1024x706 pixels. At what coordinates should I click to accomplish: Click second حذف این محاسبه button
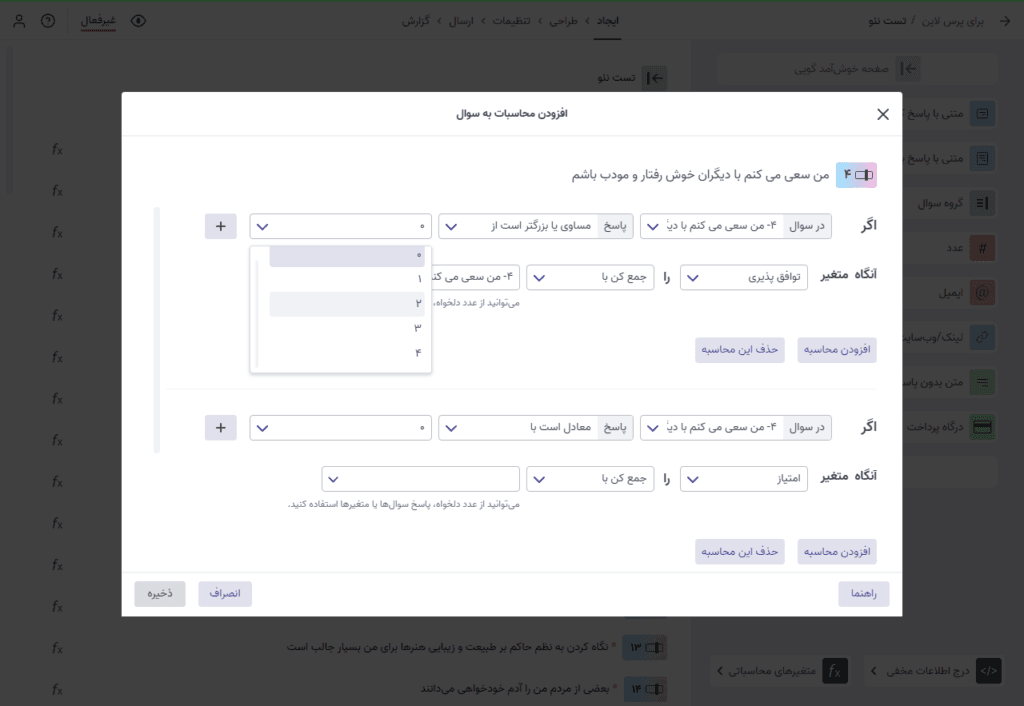[x=740, y=552]
